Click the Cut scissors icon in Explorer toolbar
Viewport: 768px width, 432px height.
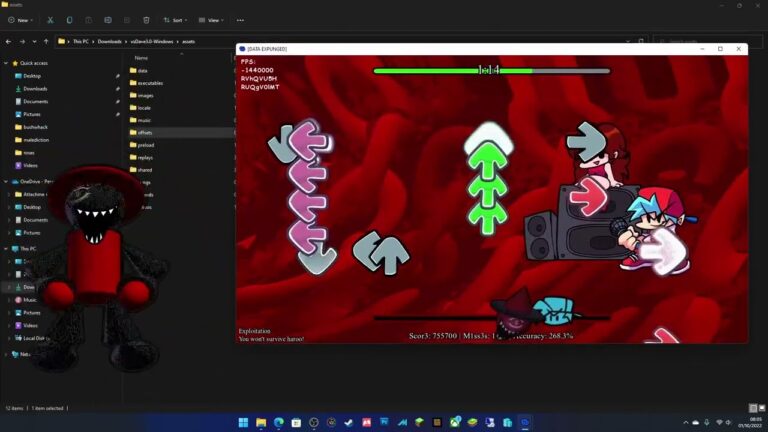[50, 20]
